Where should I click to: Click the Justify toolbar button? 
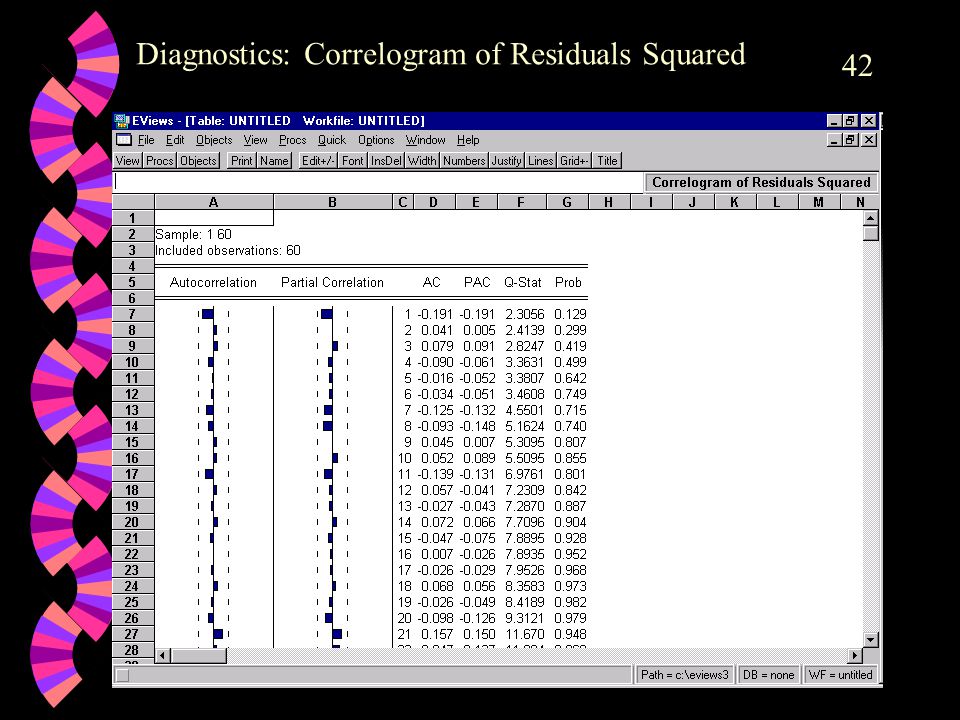pyautogui.click(x=506, y=160)
